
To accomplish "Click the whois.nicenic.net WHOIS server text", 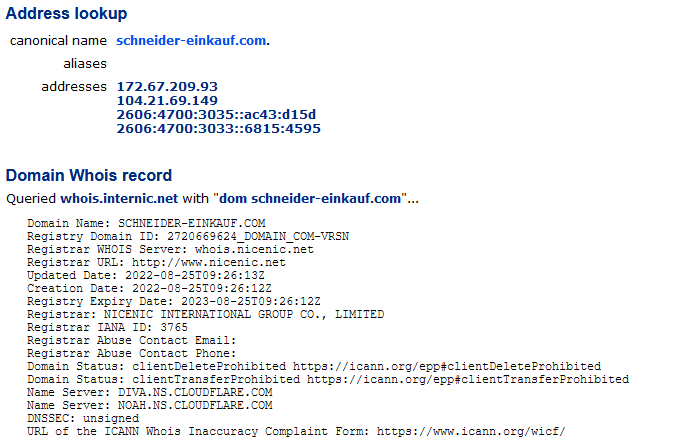I will (x=254, y=249).
